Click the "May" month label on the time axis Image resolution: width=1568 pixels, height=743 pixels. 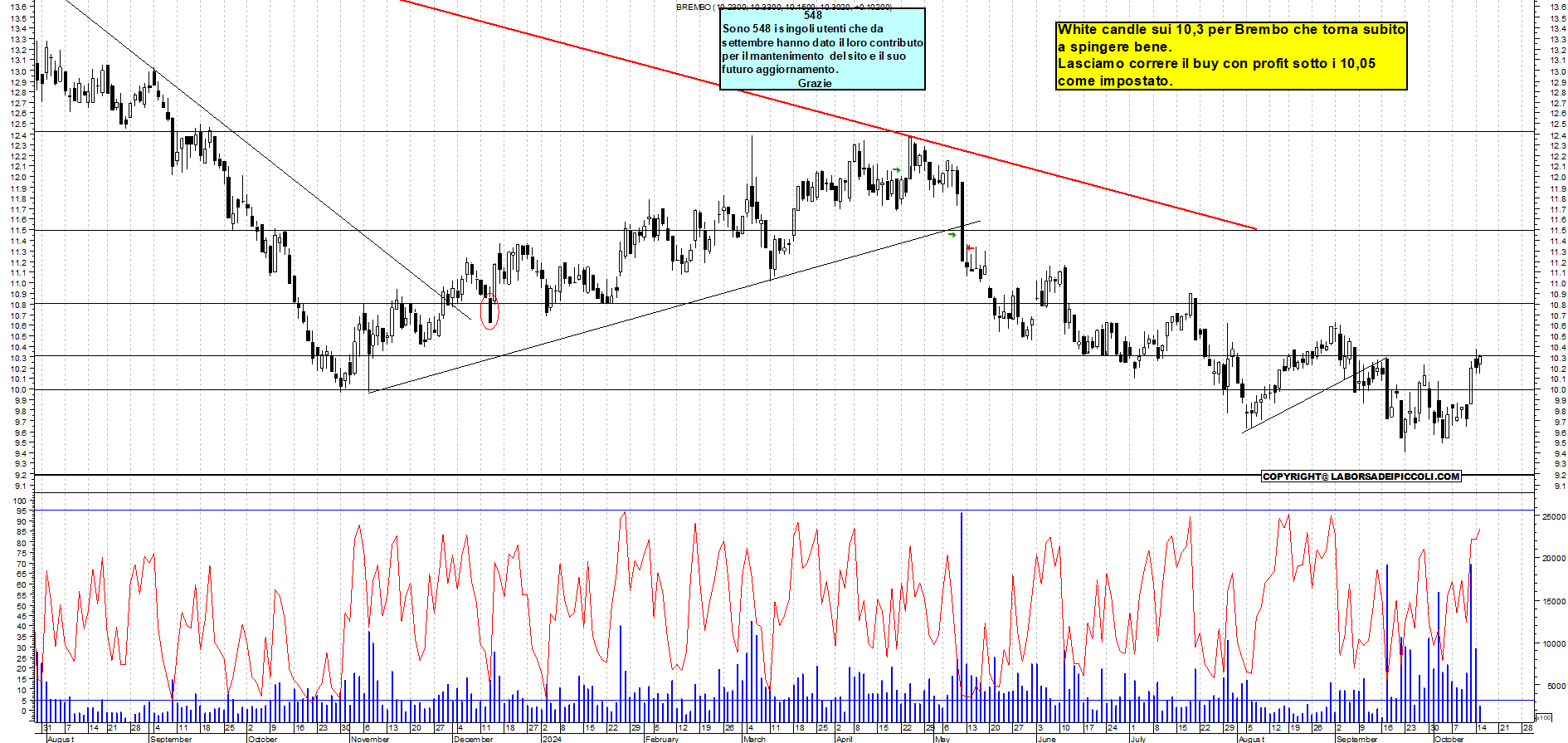click(x=942, y=739)
